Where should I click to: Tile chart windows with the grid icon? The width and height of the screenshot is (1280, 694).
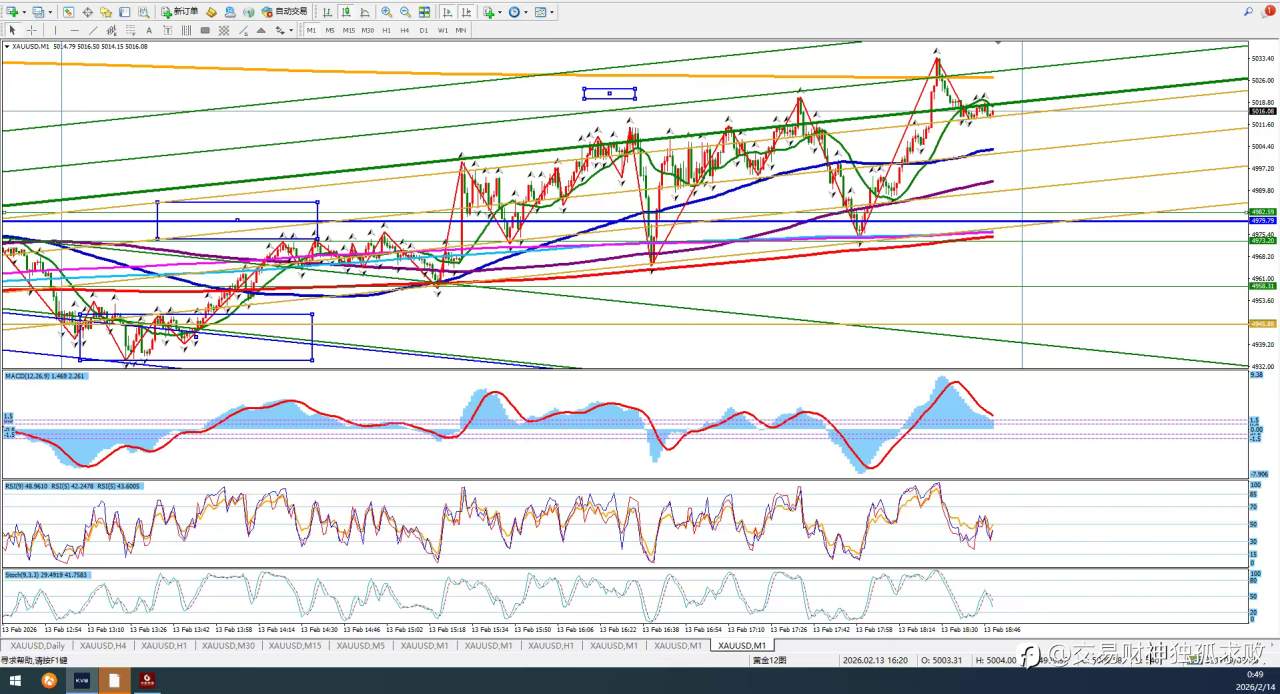(425, 12)
